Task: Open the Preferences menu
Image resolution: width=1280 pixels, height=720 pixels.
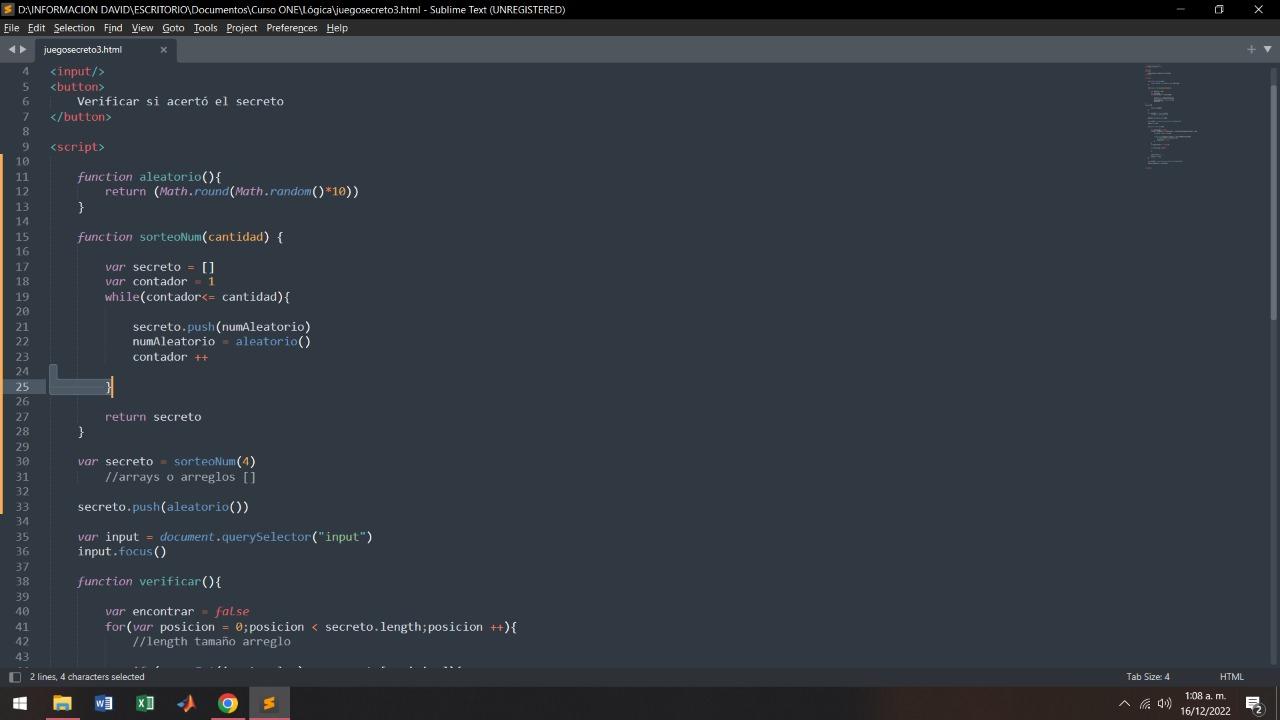Action: coord(292,28)
